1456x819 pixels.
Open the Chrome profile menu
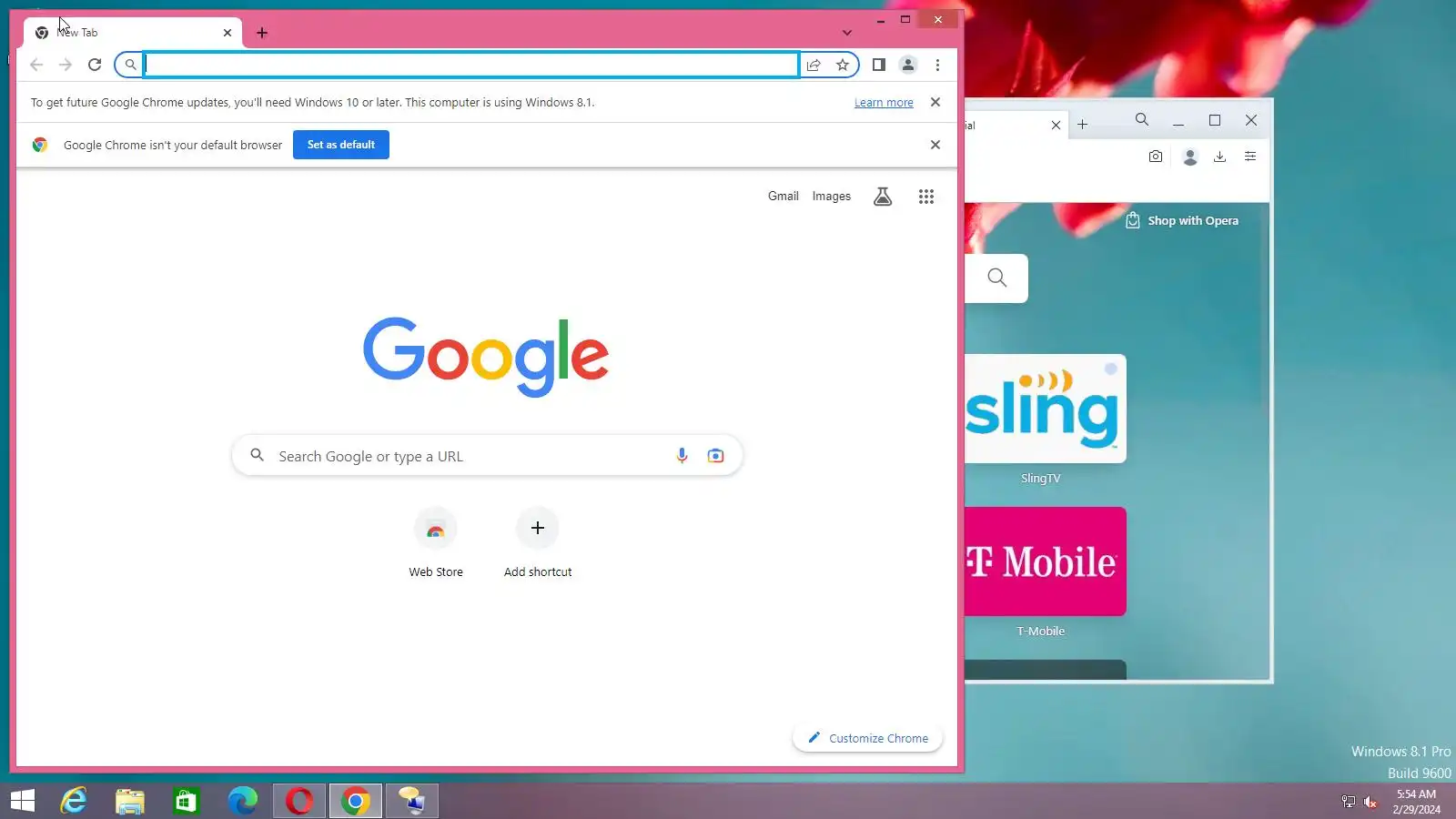[x=908, y=65]
